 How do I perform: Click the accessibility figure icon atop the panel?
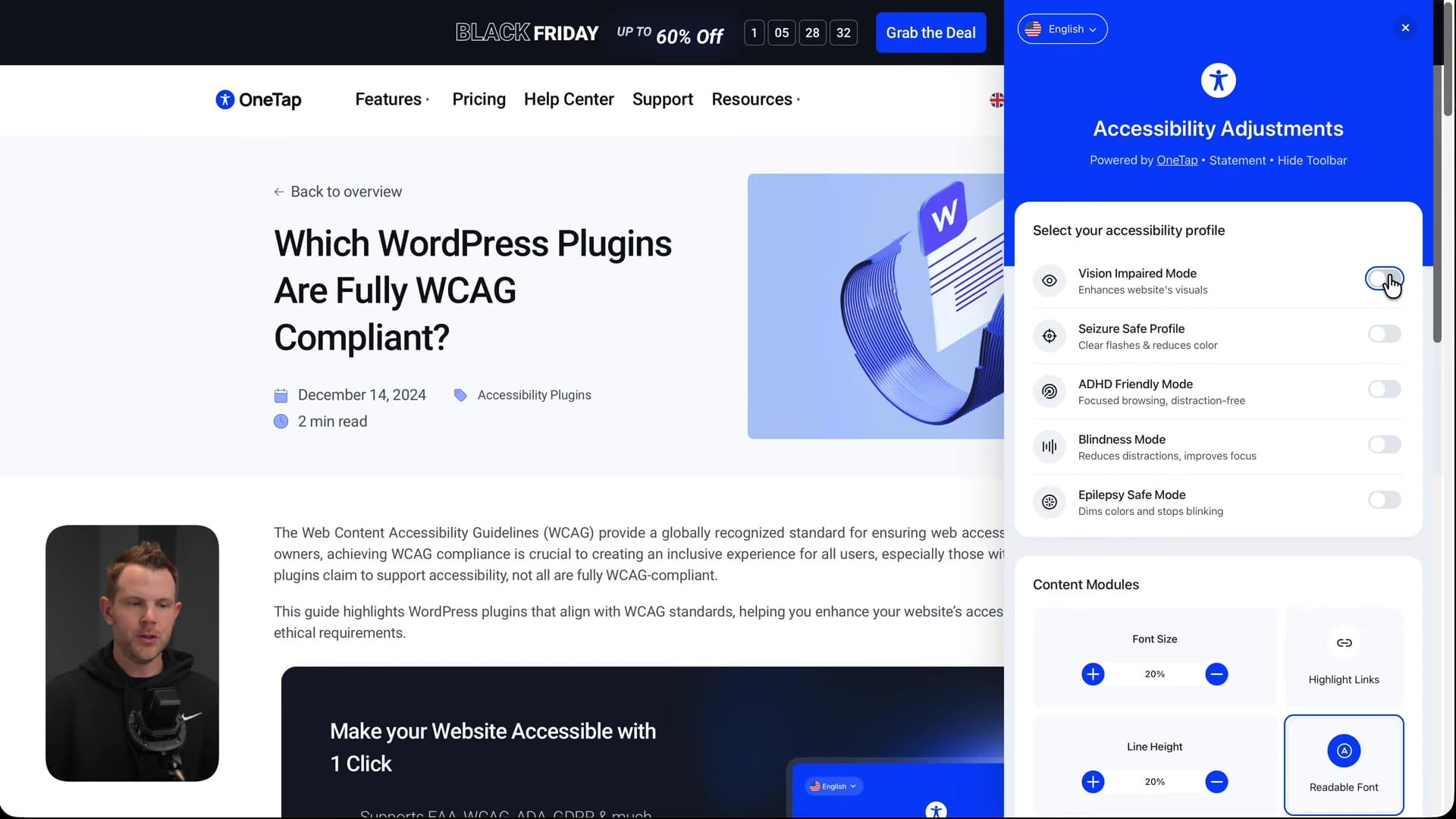[x=1218, y=80]
